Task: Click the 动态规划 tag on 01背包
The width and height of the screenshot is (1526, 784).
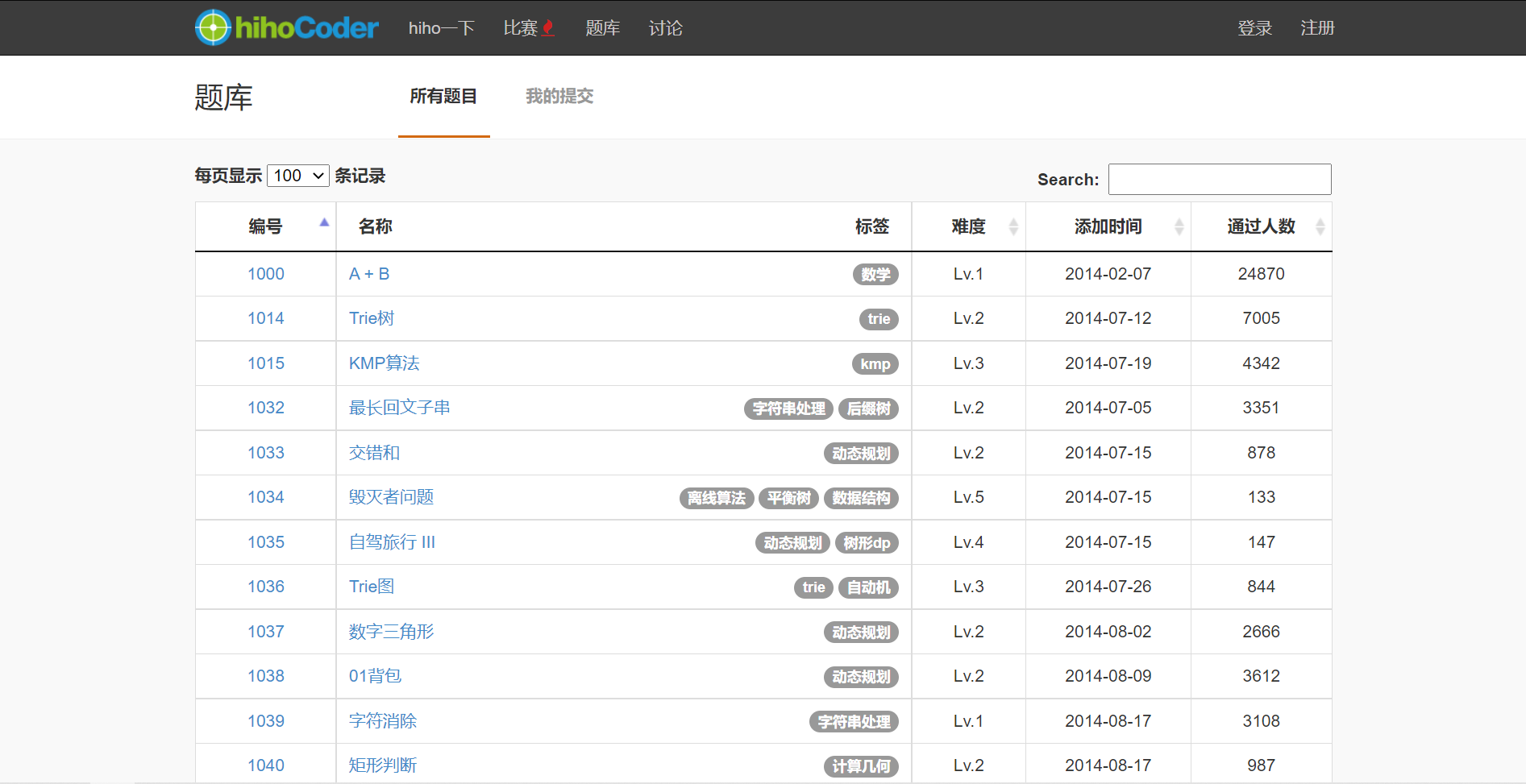Action: [x=861, y=677]
